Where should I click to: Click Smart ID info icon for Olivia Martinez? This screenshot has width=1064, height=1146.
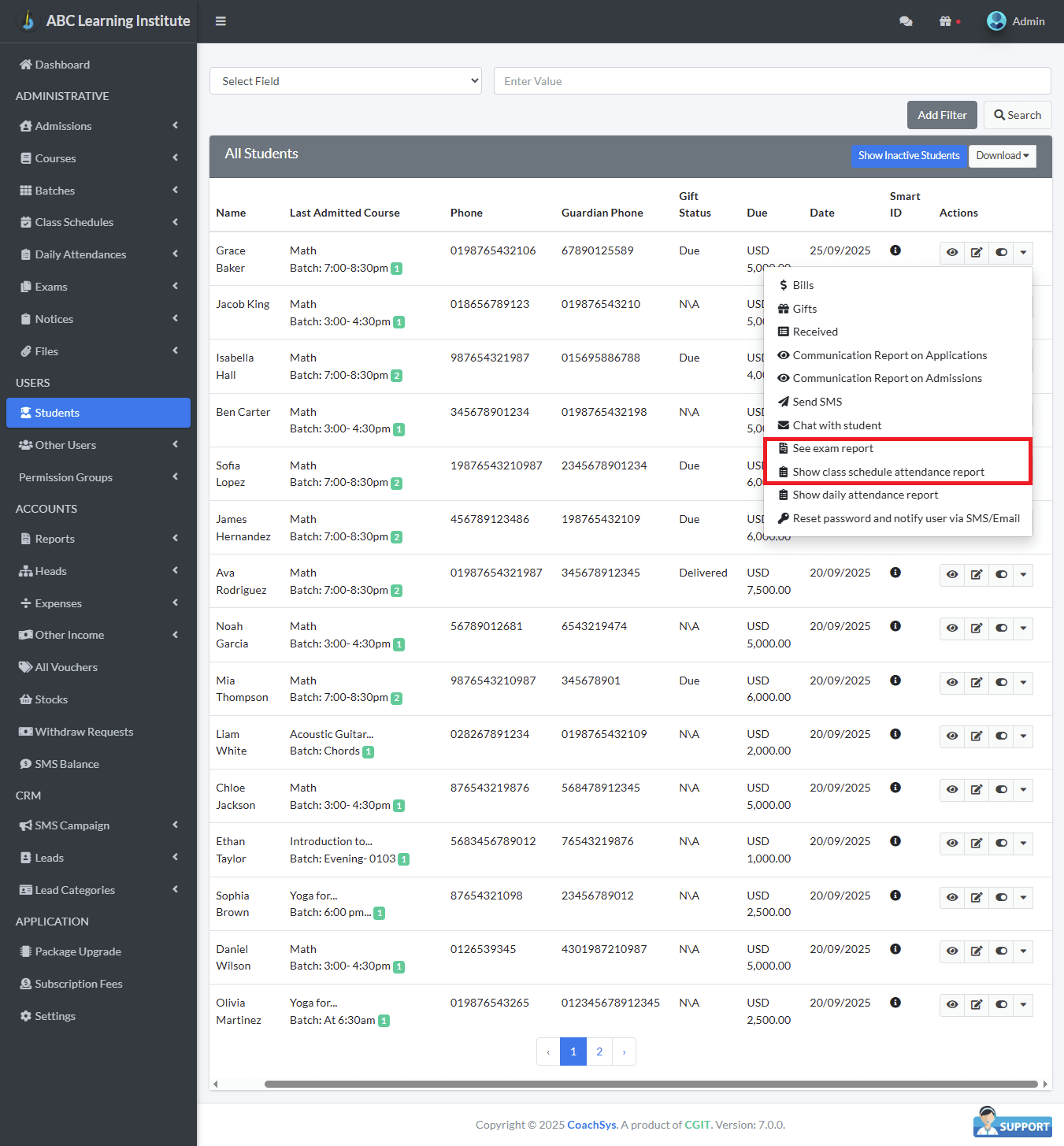(x=895, y=1003)
